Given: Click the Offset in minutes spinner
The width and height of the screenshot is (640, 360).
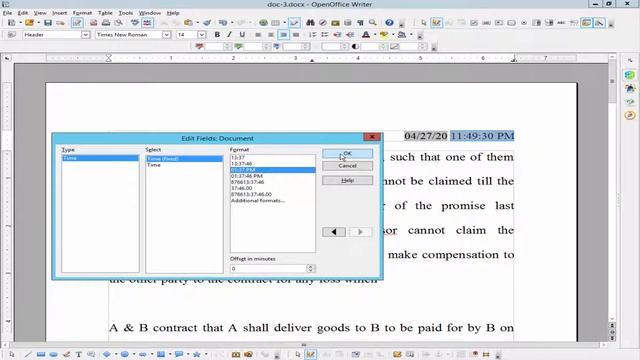Looking at the screenshot, I should click(311, 269).
